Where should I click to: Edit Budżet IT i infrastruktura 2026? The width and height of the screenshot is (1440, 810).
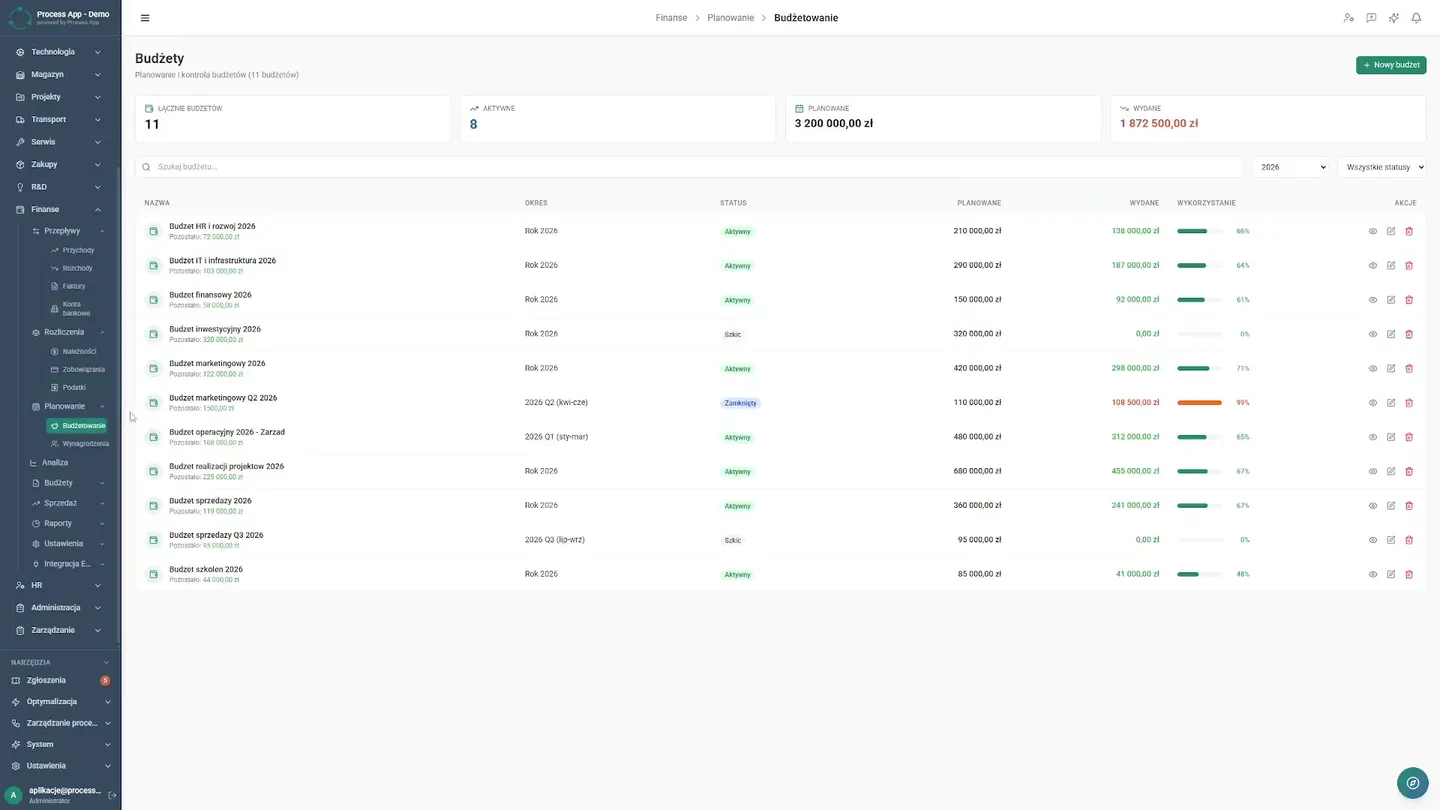[1391, 266]
